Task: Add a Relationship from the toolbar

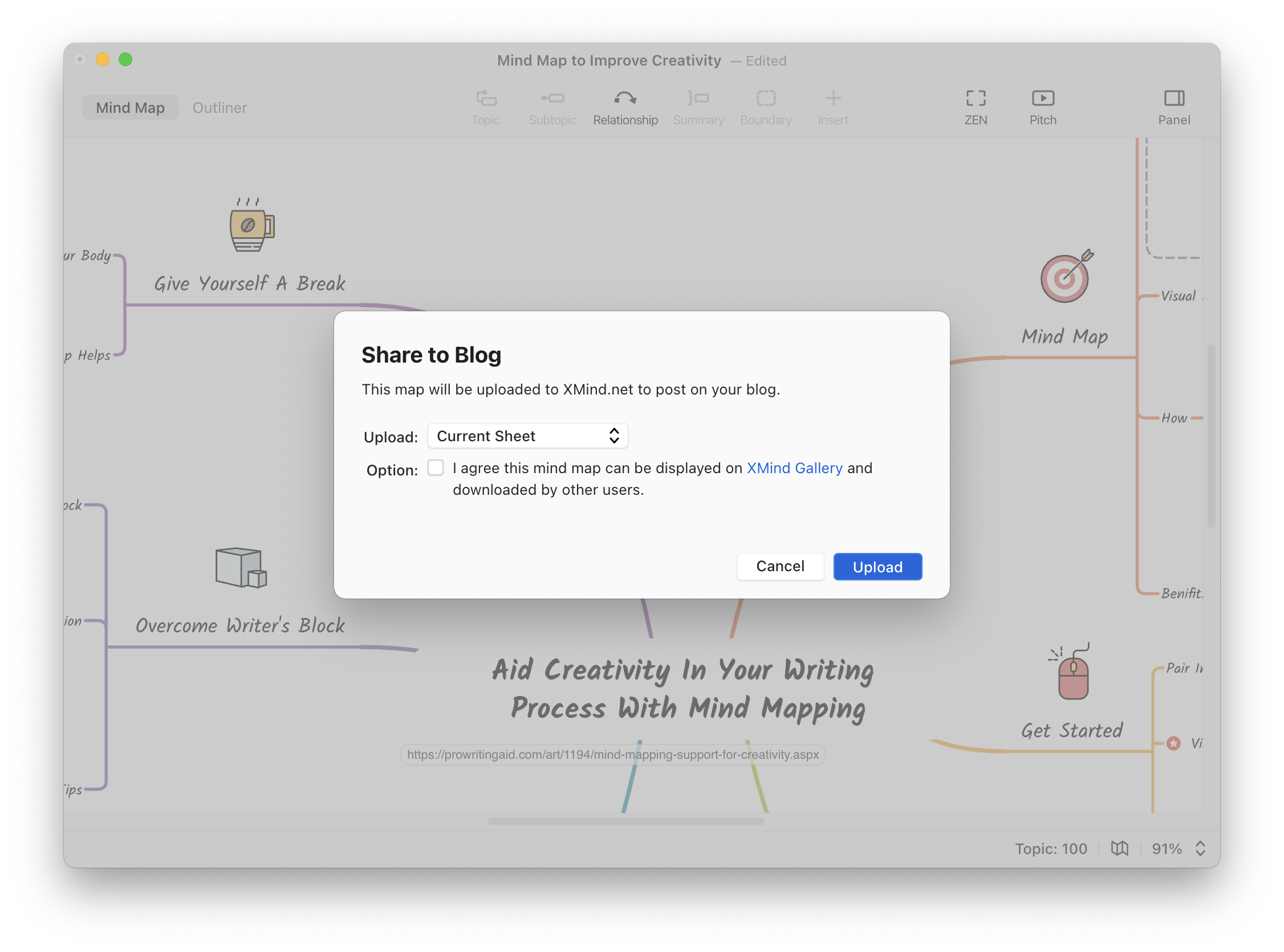Action: click(625, 108)
